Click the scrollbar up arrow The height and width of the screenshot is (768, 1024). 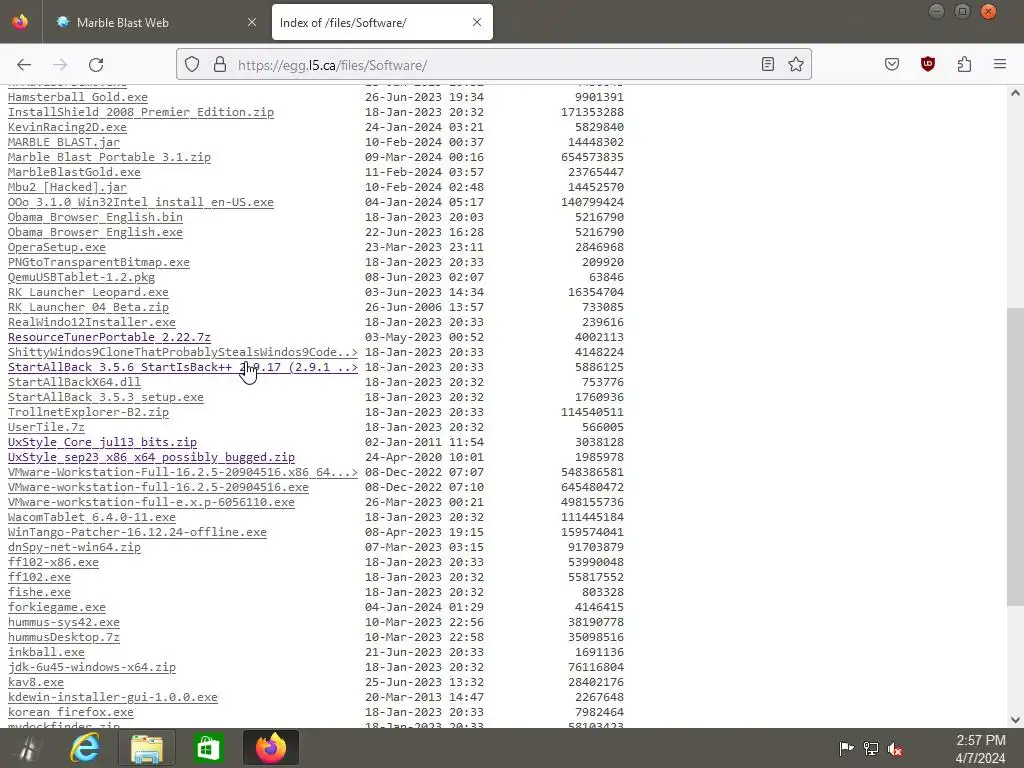(x=1015, y=93)
